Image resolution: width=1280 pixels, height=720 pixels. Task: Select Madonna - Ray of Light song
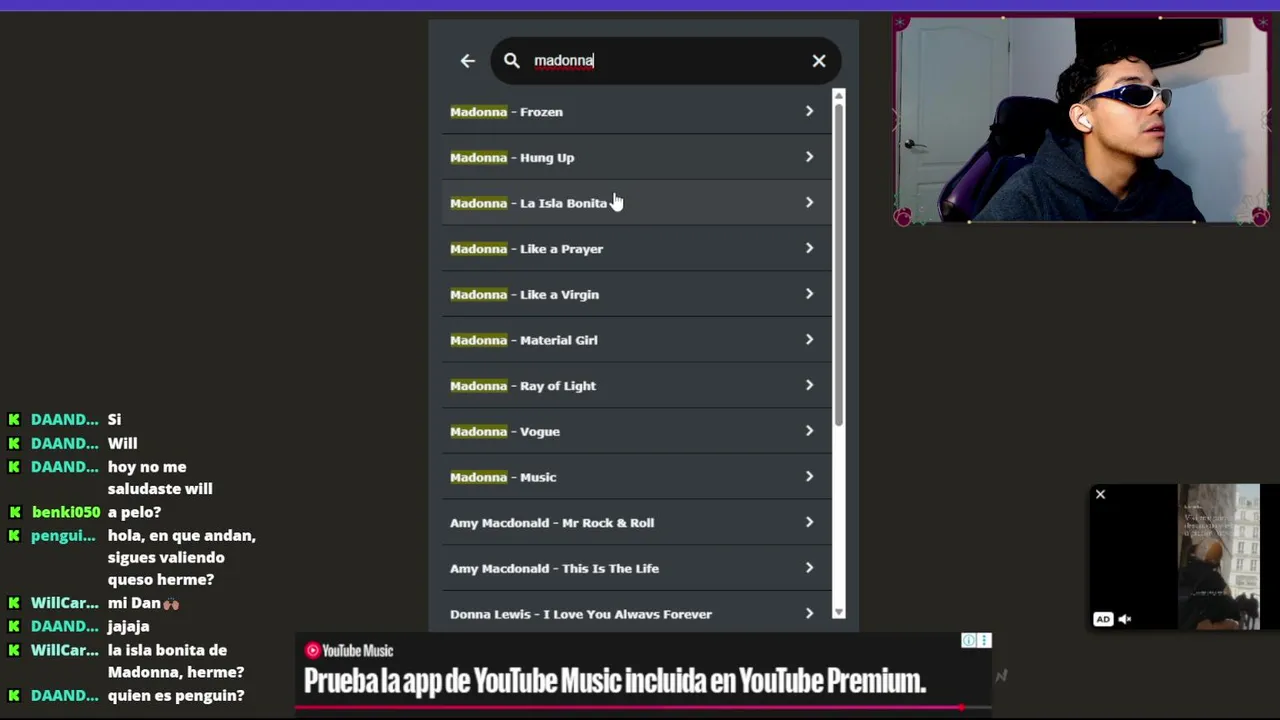[636, 386]
